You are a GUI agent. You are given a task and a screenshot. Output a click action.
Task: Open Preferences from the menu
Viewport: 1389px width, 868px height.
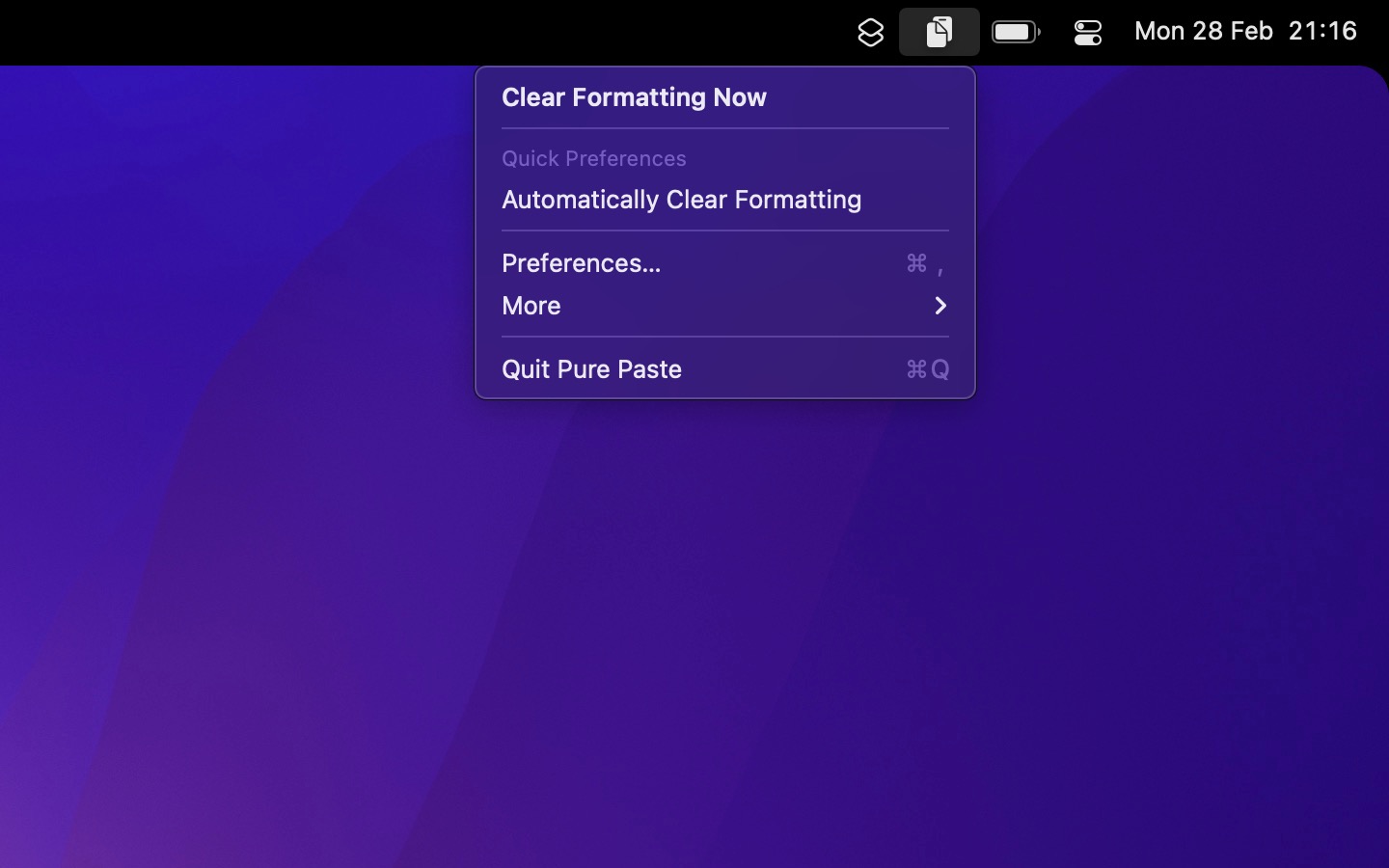(581, 262)
